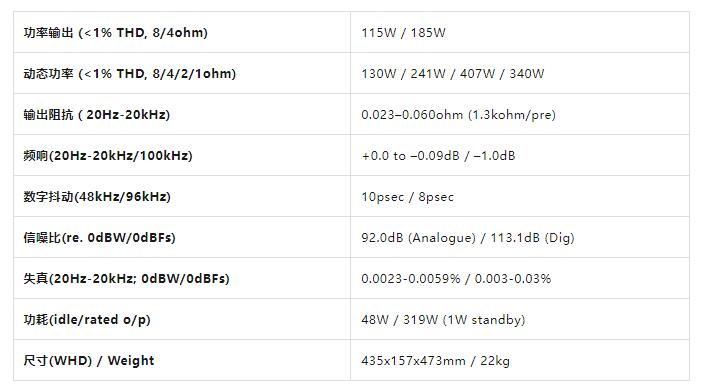The height and width of the screenshot is (392, 704).
Task: Select the 130W / 241W / 407W / 340W value
Action: (x=453, y=74)
